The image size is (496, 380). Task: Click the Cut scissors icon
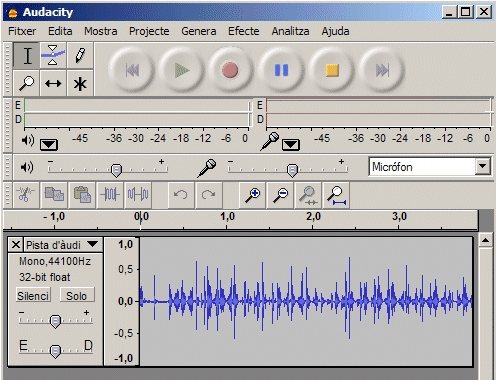pyautogui.click(x=26, y=195)
